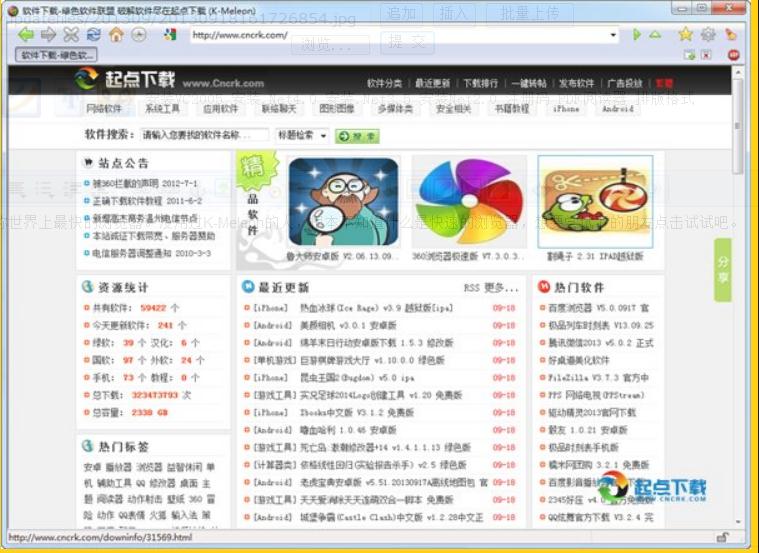This screenshot has width=759, height=553.
Task: Click the green Go arrow beside the address bar
Action: [x=637, y=34]
